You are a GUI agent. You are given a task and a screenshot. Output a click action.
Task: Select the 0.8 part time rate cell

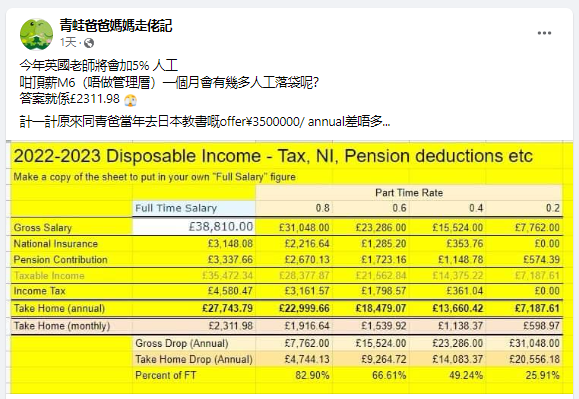(x=294, y=208)
